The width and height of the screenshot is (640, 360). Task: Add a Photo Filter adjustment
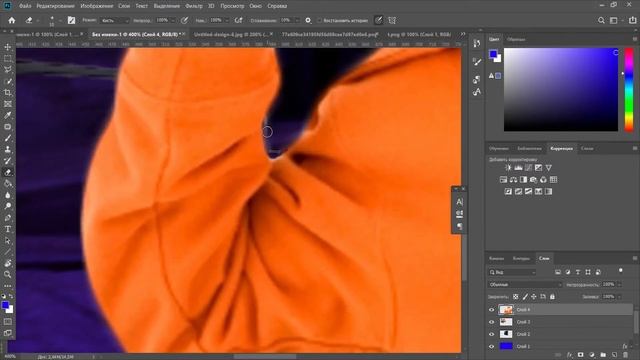pyautogui.click(x=533, y=180)
